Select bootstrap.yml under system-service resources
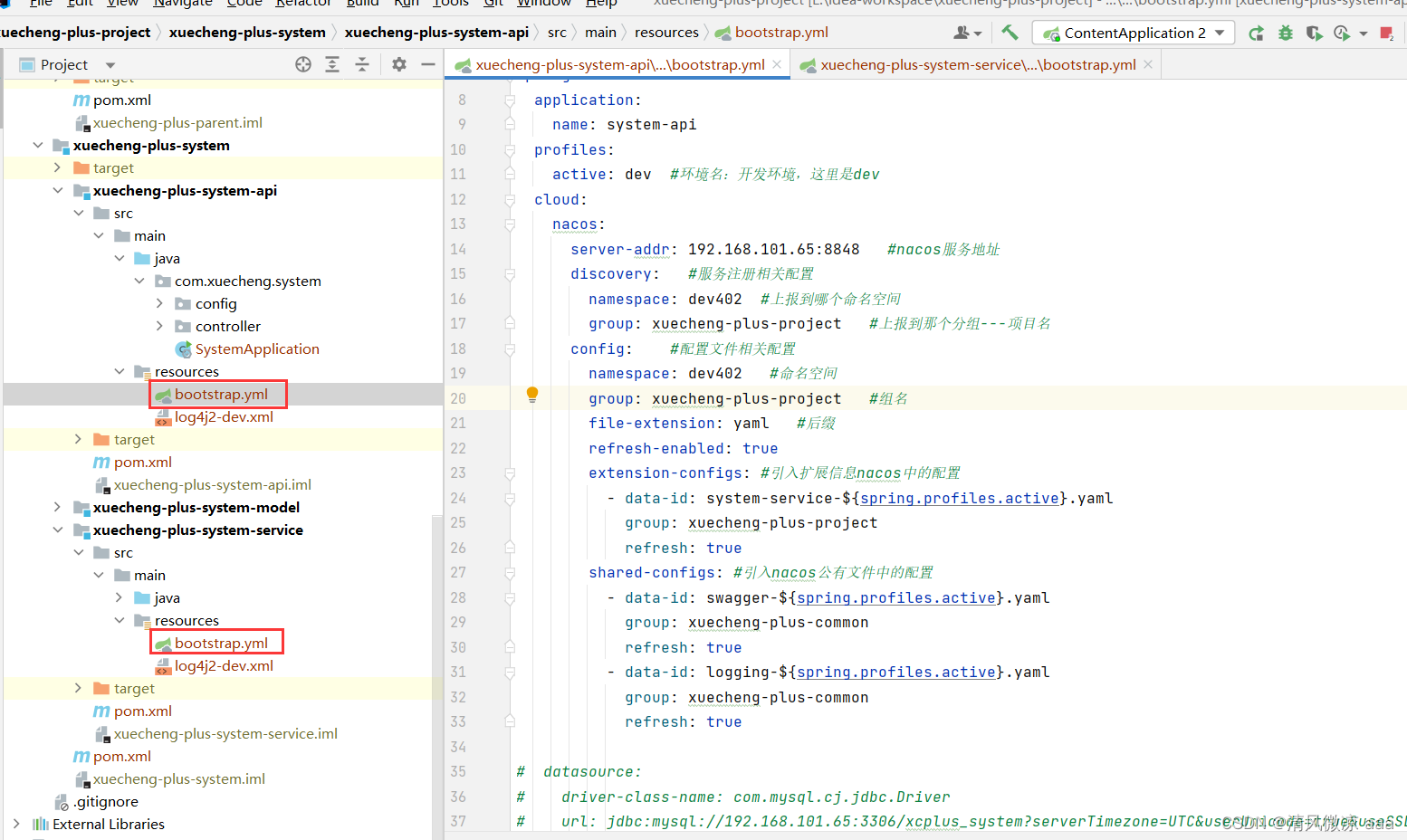Viewport: 1407px width, 840px height. click(x=221, y=644)
